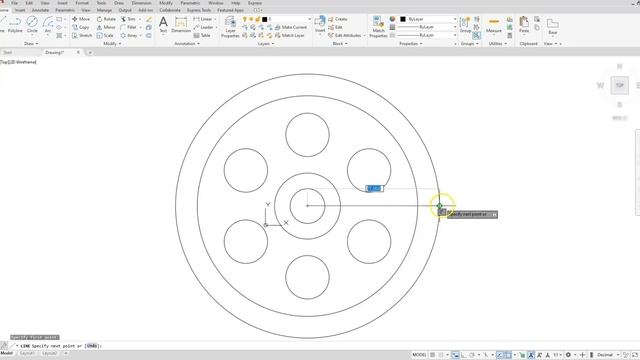Image resolution: width=640 pixels, height=360 pixels.
Task: Click the Create block button
Action: [338, 19]
